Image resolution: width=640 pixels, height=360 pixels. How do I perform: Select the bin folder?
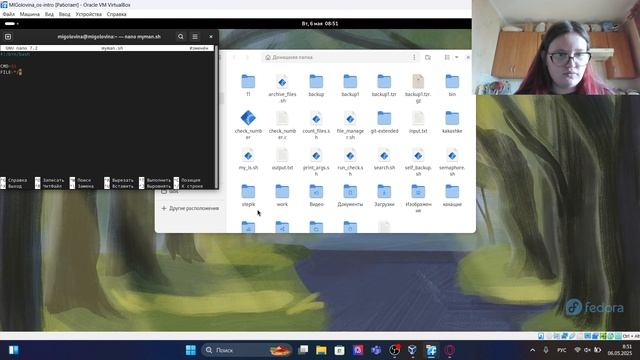click(452, 85)
